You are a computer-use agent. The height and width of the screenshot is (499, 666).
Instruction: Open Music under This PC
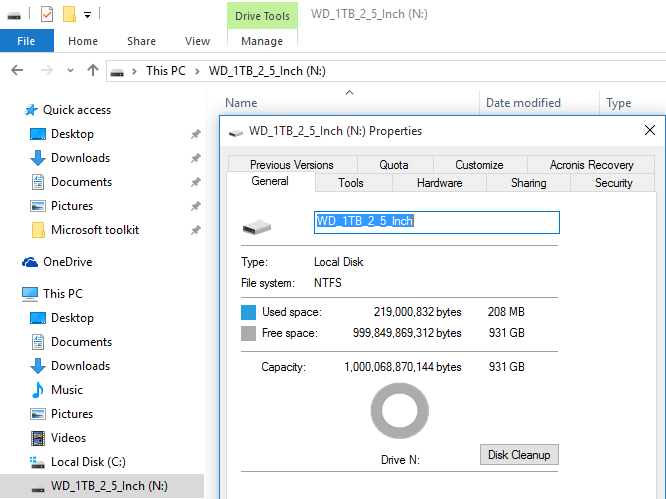(67, 389)
